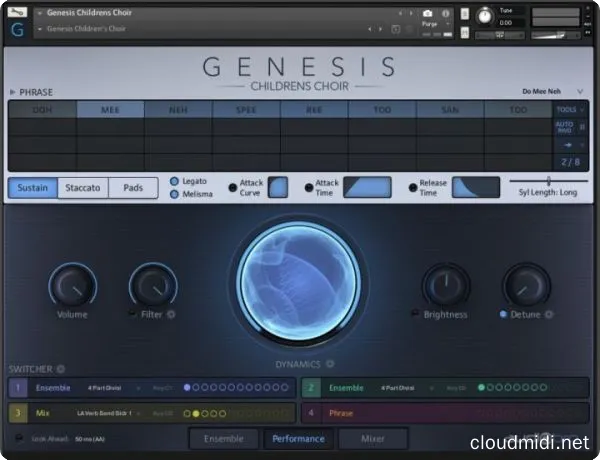Open the Filter settings gear
Viewport: 600px width, 460px height.
point(171,315)
